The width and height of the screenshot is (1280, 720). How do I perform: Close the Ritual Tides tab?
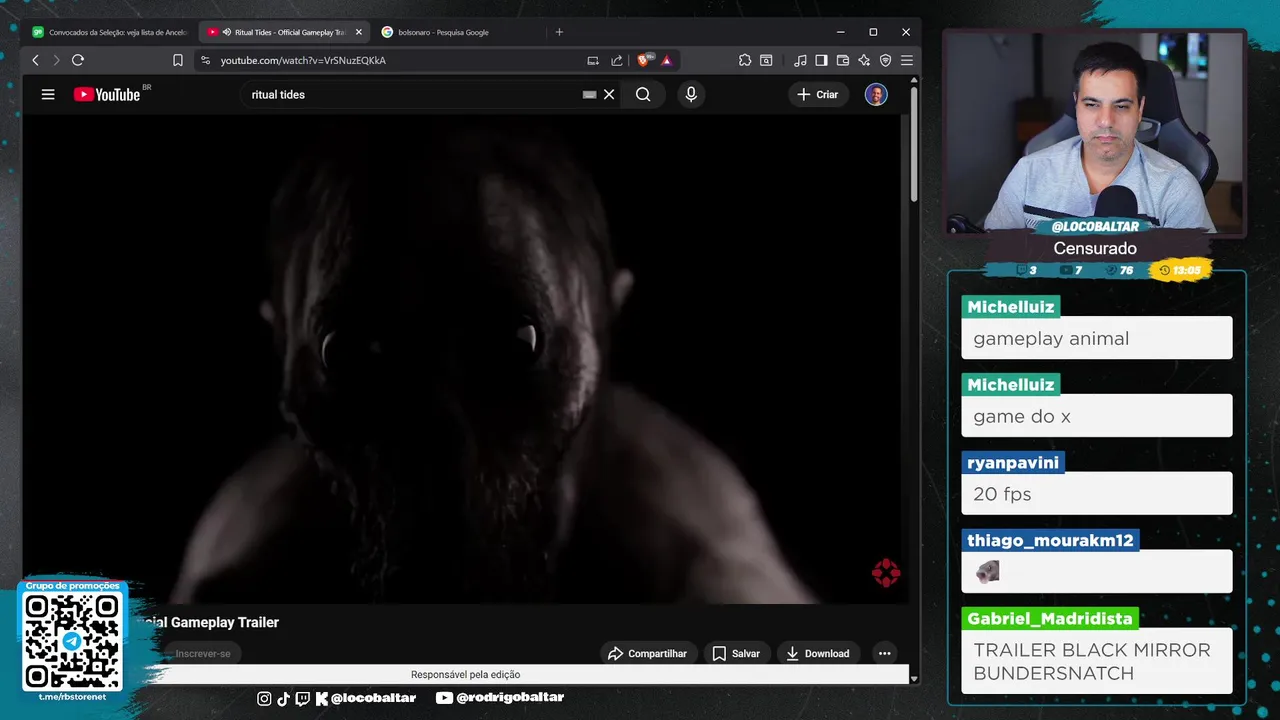pos(359,32)
